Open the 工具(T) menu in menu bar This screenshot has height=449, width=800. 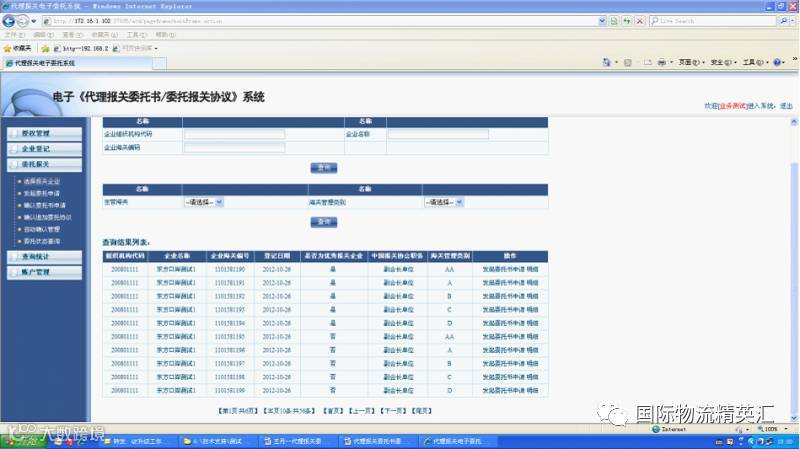click(x=136, y=35)
